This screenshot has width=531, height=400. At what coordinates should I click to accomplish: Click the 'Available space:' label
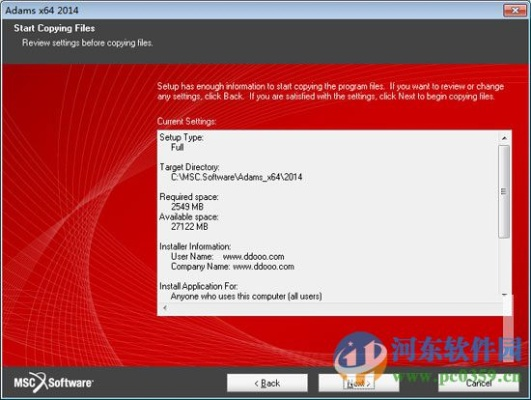tap(189, 217)
